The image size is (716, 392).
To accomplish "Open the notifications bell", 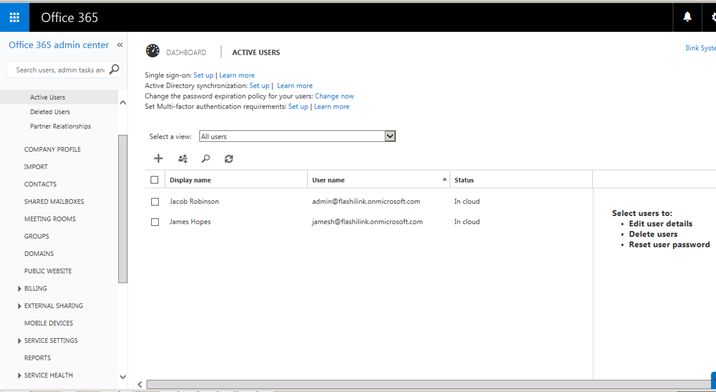I will pyautogui.click(x=687, y=17).
